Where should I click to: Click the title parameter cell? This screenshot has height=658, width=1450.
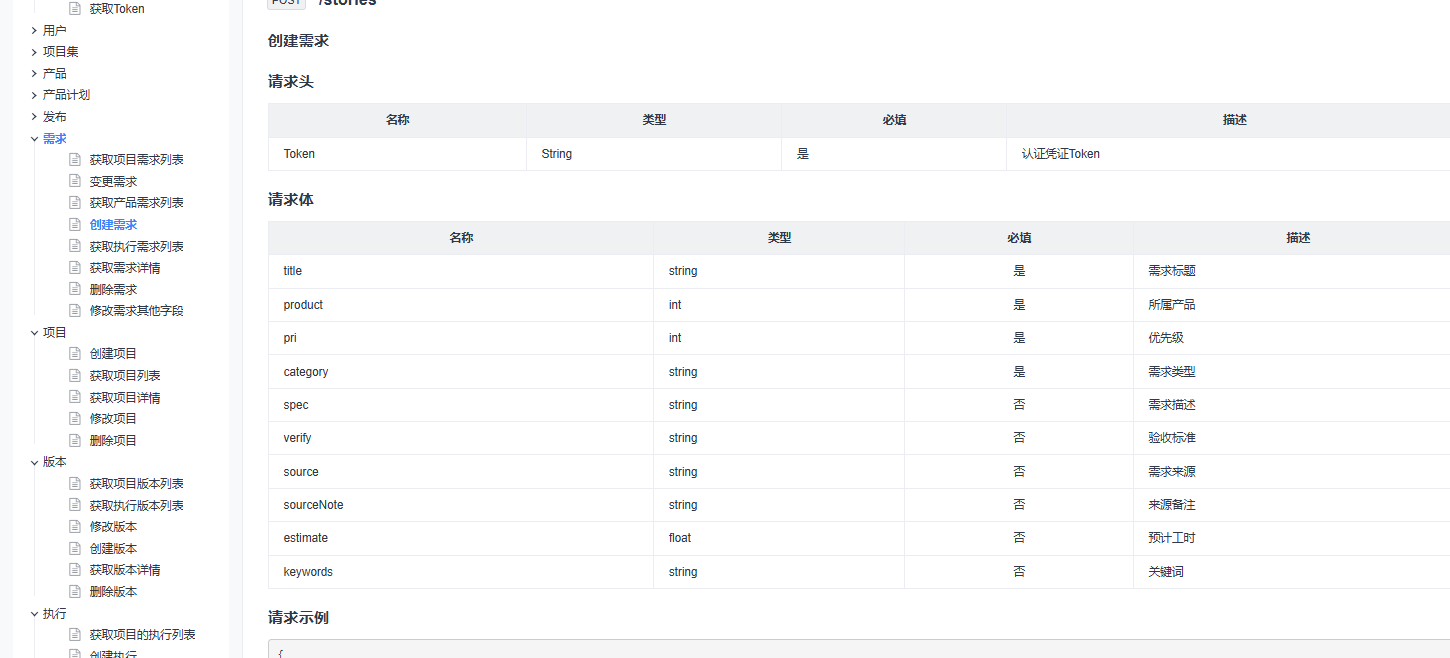pos(461,271)
